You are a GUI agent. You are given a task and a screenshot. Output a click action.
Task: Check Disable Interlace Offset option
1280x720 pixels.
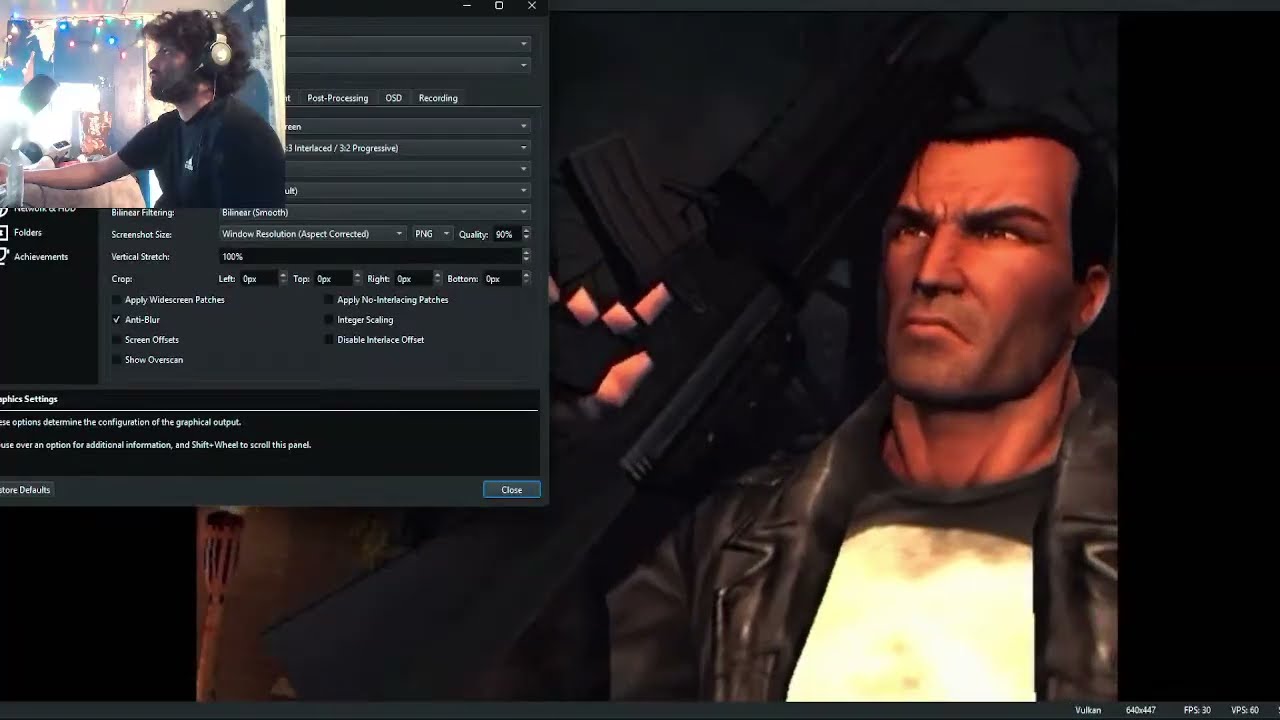(329, 340)
